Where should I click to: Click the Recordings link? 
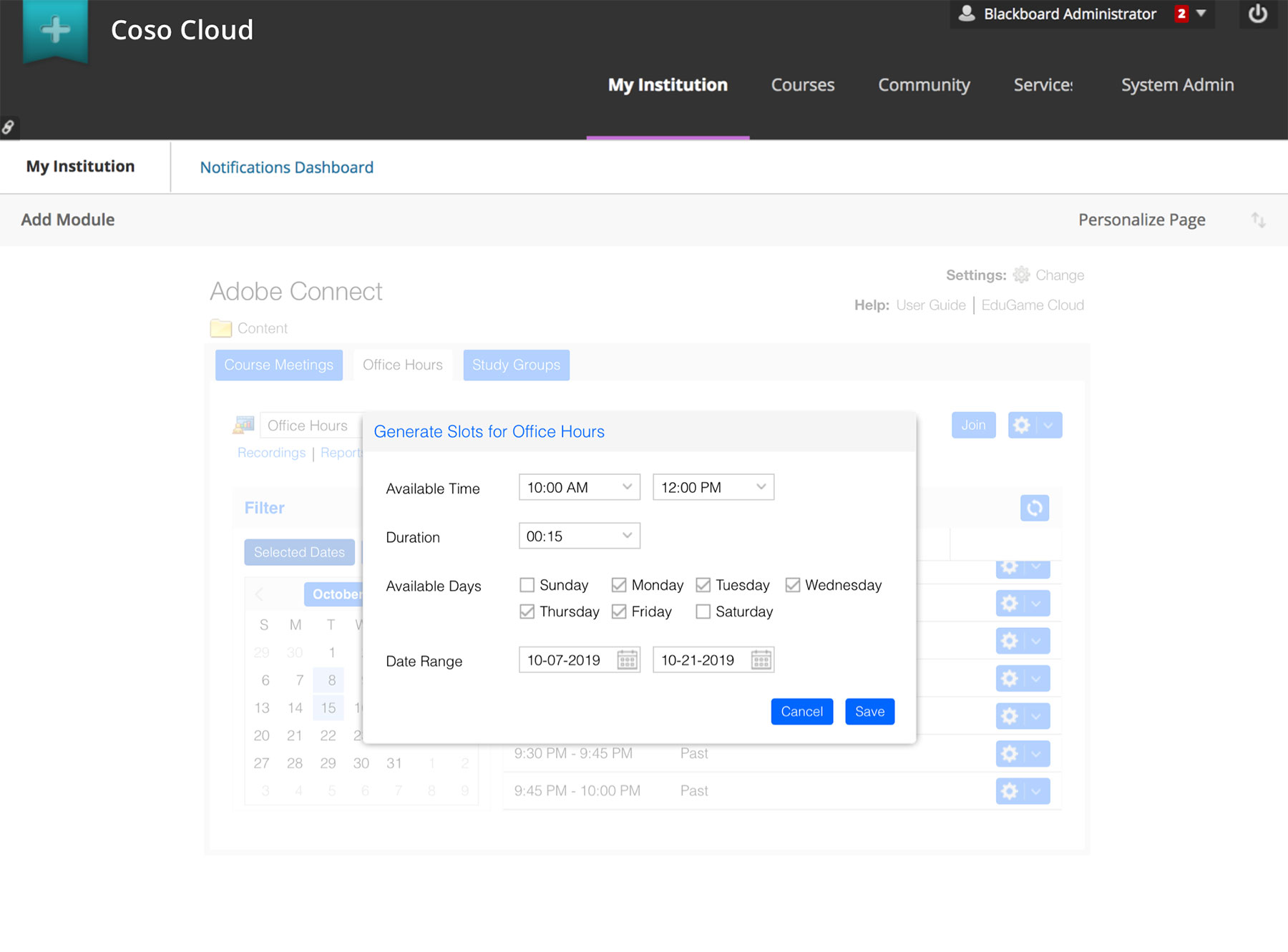pos(271,453)
